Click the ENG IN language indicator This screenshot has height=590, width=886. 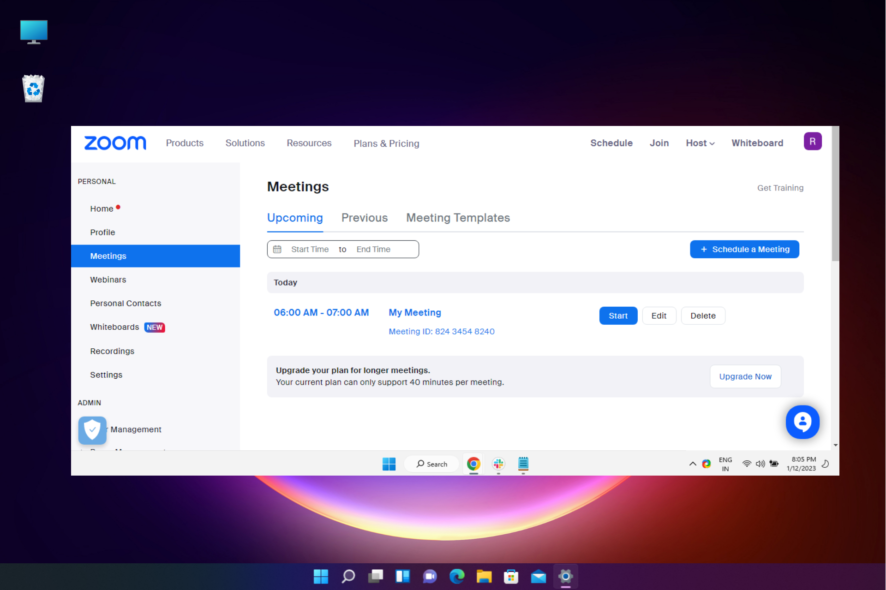[725, 464]
